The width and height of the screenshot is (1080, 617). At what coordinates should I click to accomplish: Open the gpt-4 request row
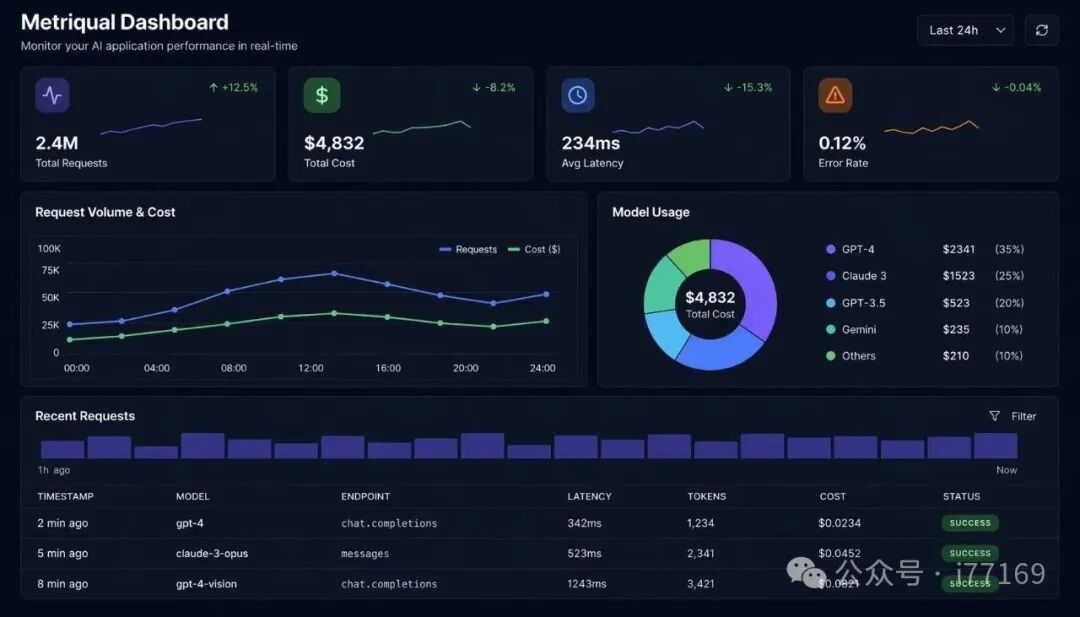pyautogui.click(x=189, y=523)
